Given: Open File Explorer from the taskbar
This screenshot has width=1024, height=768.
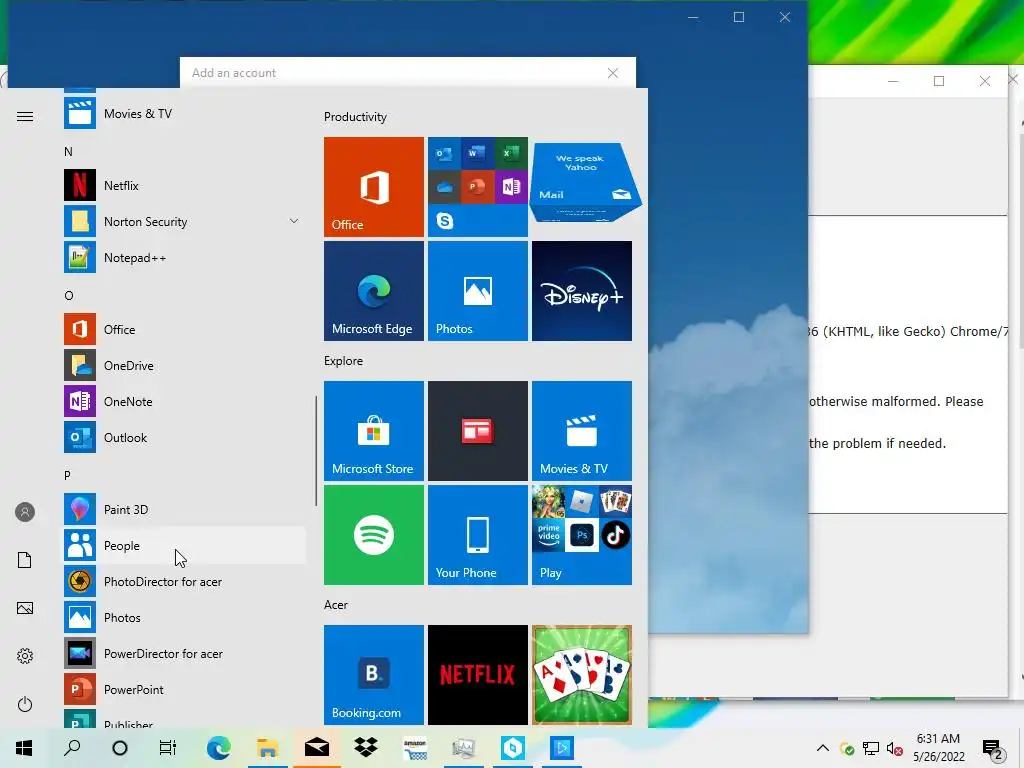Looking at the screenshot, I should click(x=267, y=748).
